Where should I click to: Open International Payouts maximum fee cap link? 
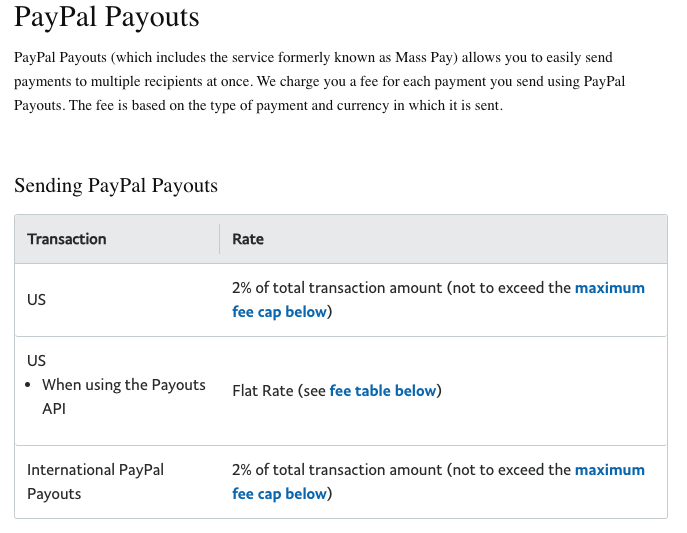pyautogui.click(x=609, y=470)
